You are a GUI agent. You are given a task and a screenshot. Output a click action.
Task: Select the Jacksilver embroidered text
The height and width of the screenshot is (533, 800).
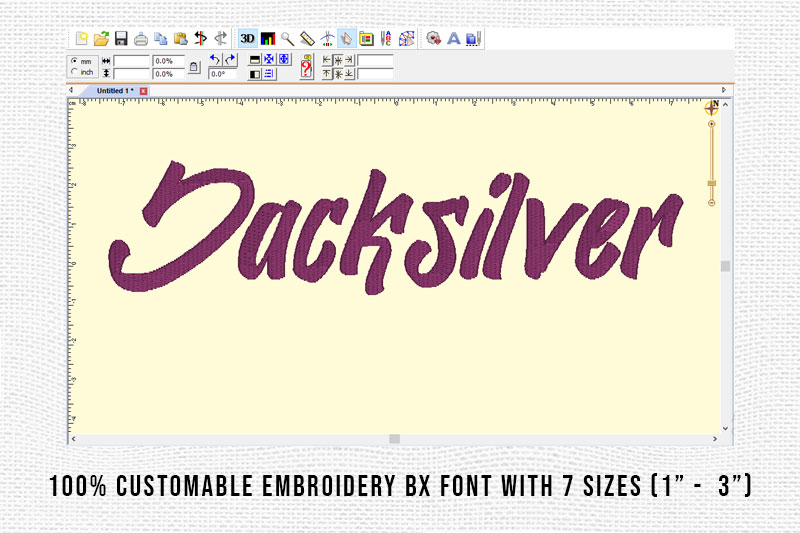click(395, 227)
